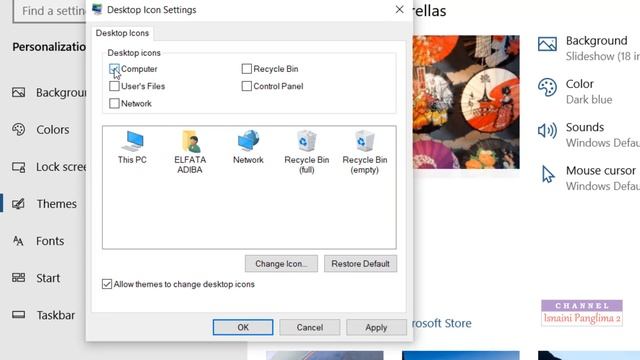Click the Fonts icon in sidebar

18,241
